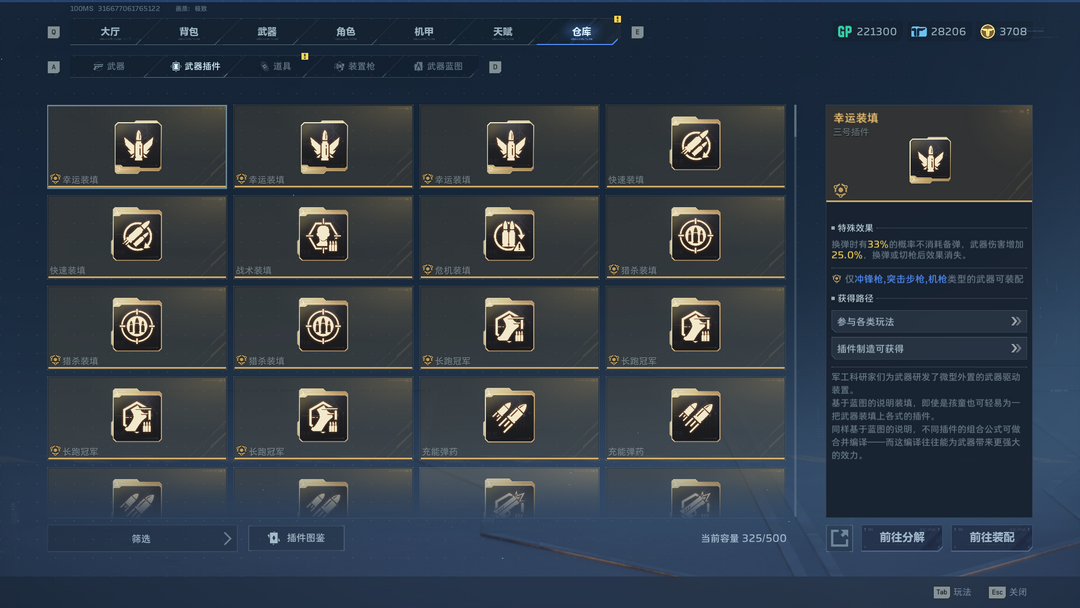Select the first 充能弹药 plugin icon
Viewport: 1080px width, 608px height.
(509, 417)
